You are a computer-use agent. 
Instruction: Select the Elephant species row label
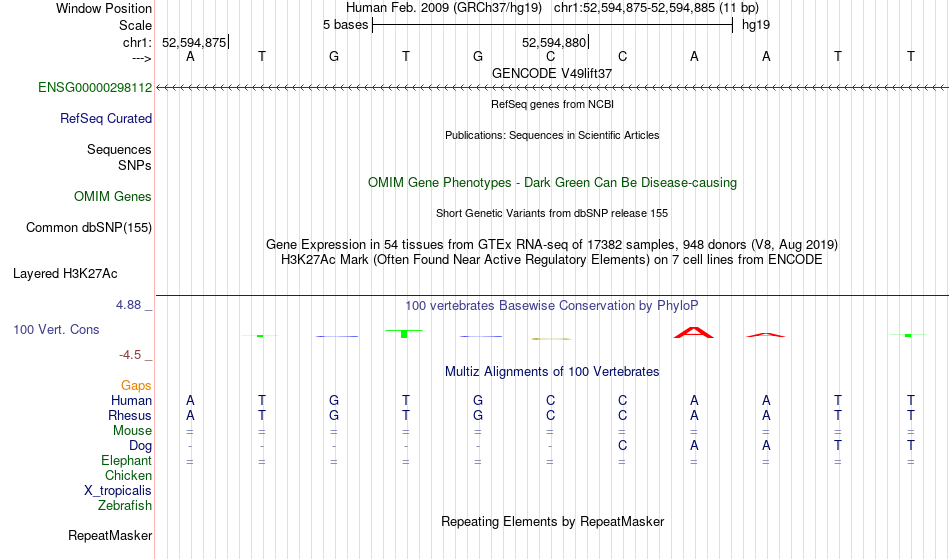(x=126, y=461)
